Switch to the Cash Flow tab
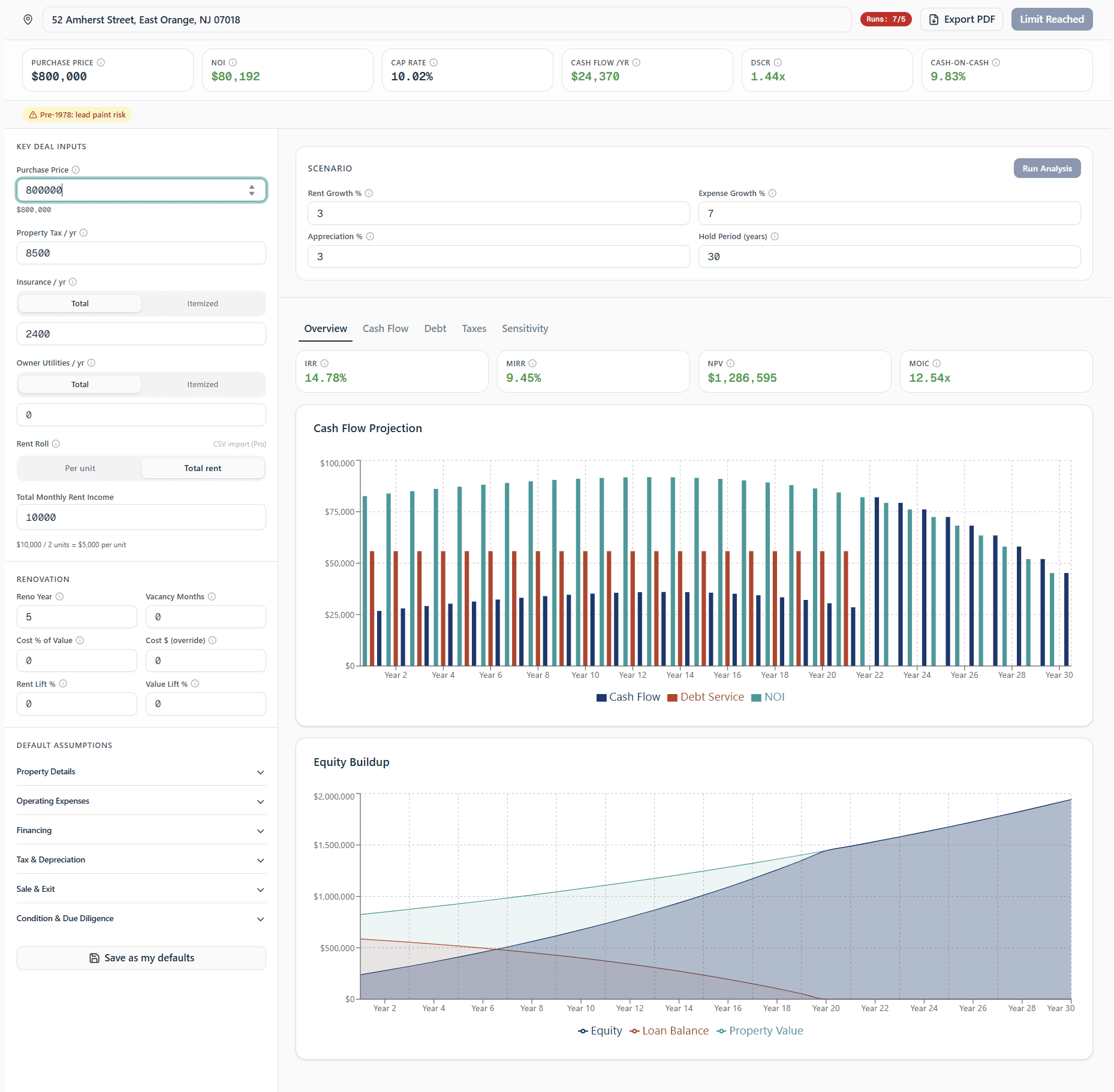 click(x=386, y=328)
